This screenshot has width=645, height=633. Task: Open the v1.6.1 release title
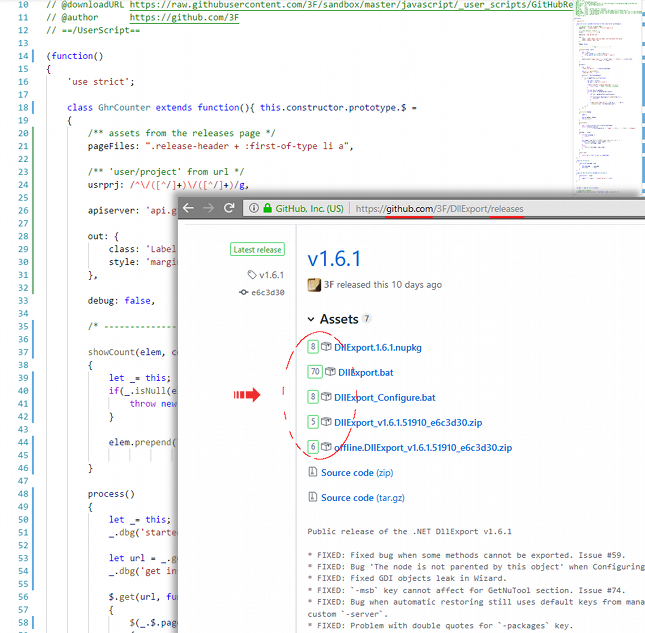334,259
